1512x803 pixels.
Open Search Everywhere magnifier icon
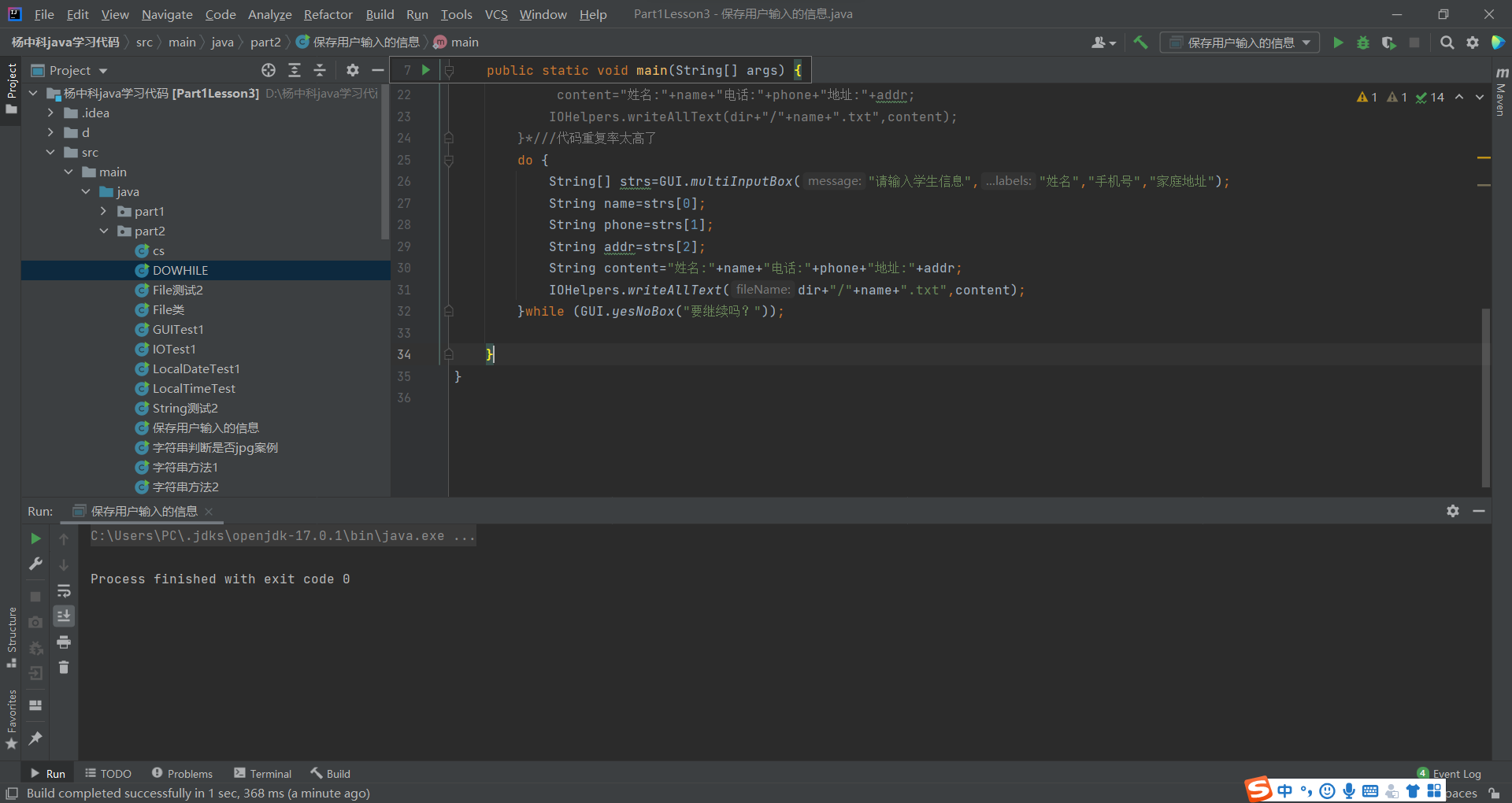pos(1447,43)
